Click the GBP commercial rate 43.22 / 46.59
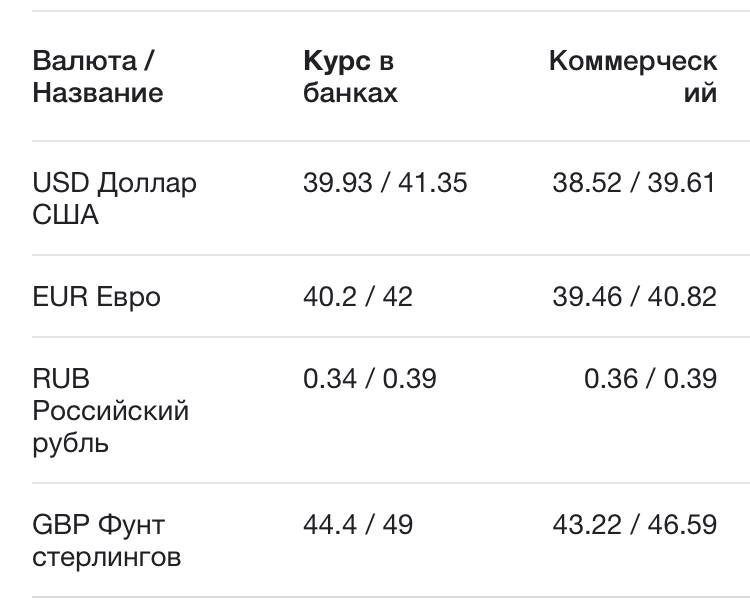The height and width of the screenshot is (605, 750). coord(634,524)
